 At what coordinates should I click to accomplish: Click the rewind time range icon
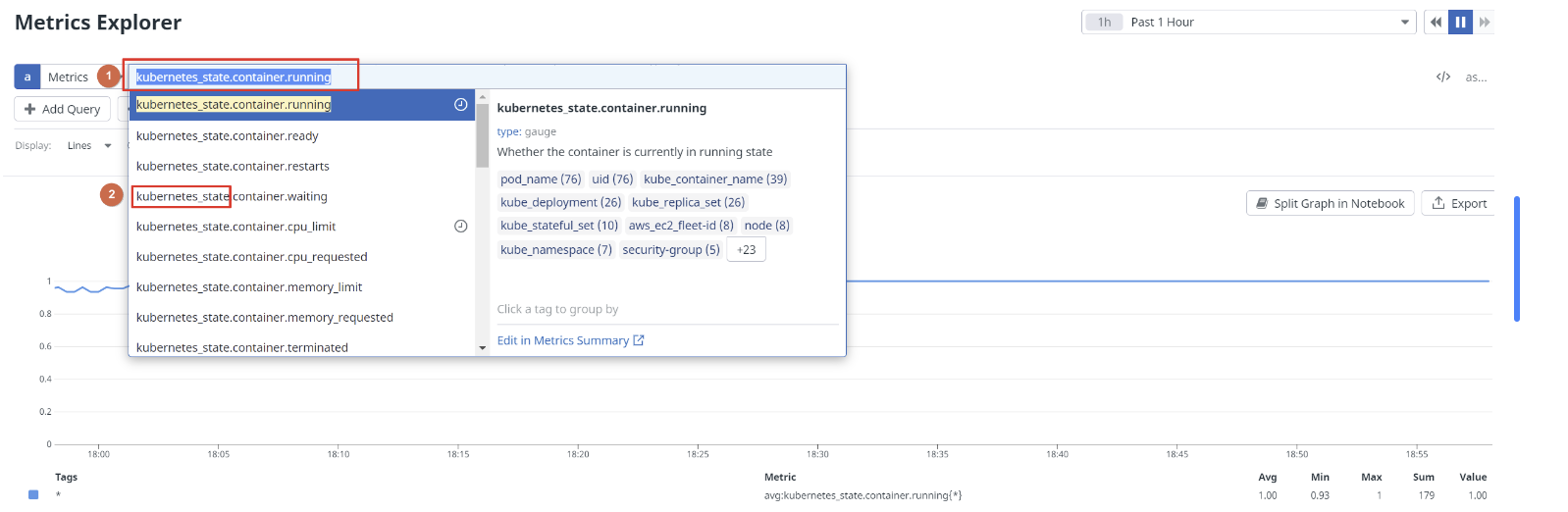(x=1436, y=22)
